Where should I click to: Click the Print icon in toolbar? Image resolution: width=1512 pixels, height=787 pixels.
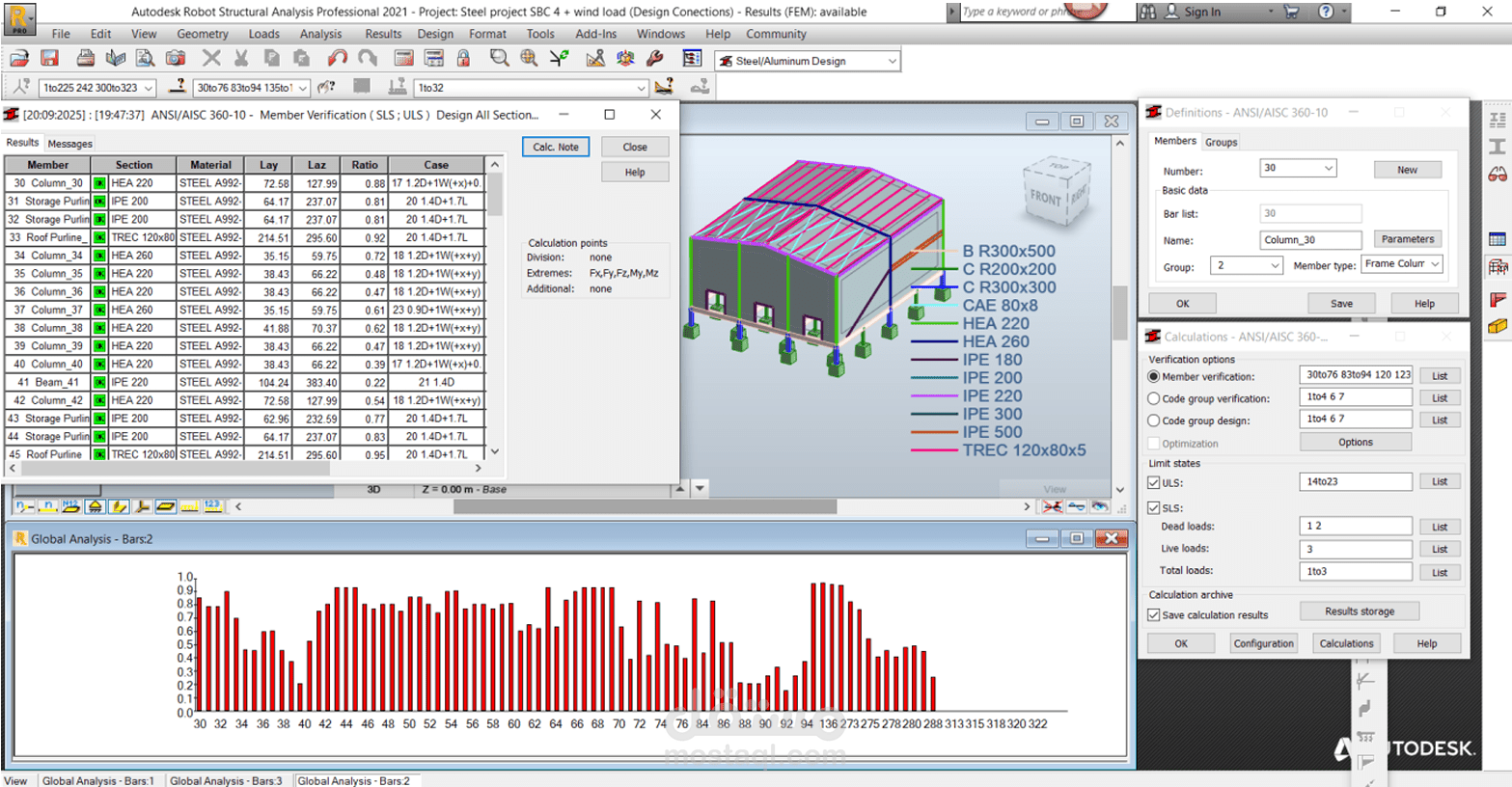(x=85, y=59)
